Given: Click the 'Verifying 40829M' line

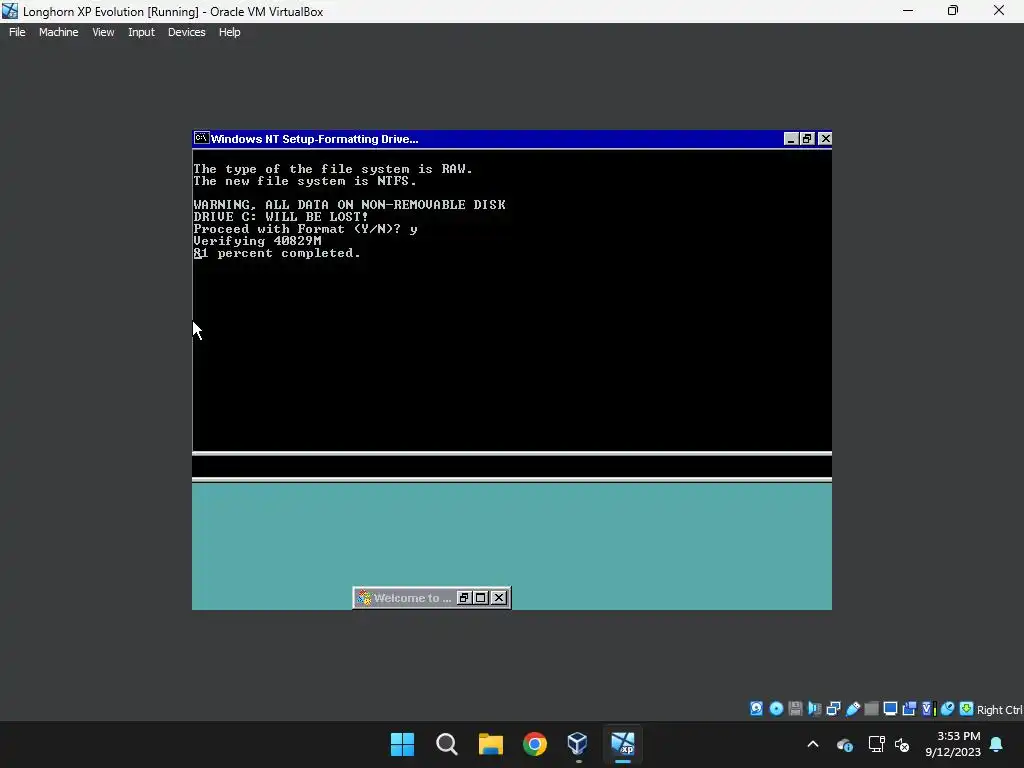Looking at the screenshot, I should pyautogui.click(x=257, y=241).
